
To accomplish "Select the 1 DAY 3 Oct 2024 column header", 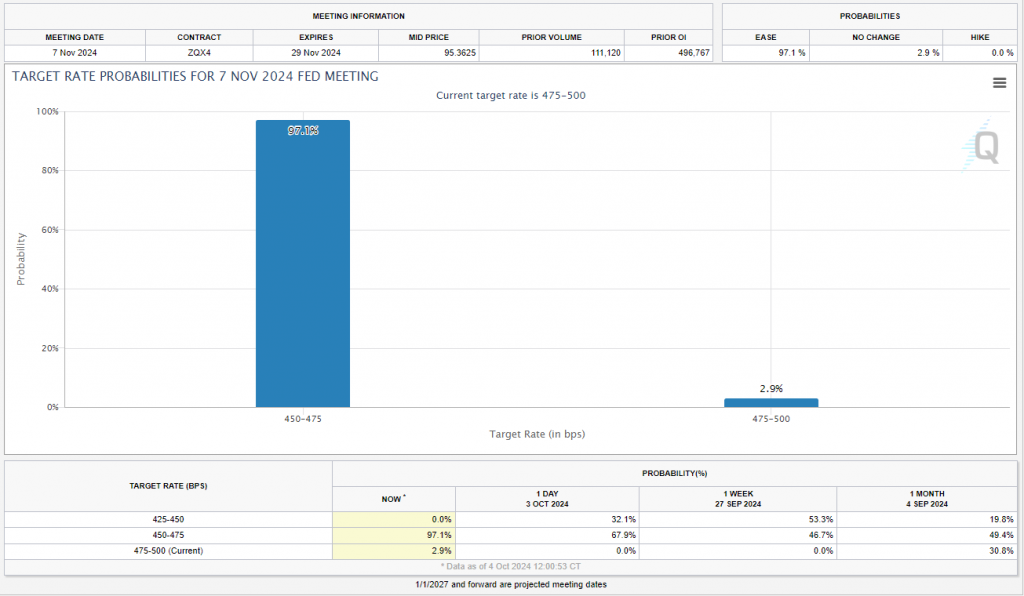I will click(x=547, y=498).
